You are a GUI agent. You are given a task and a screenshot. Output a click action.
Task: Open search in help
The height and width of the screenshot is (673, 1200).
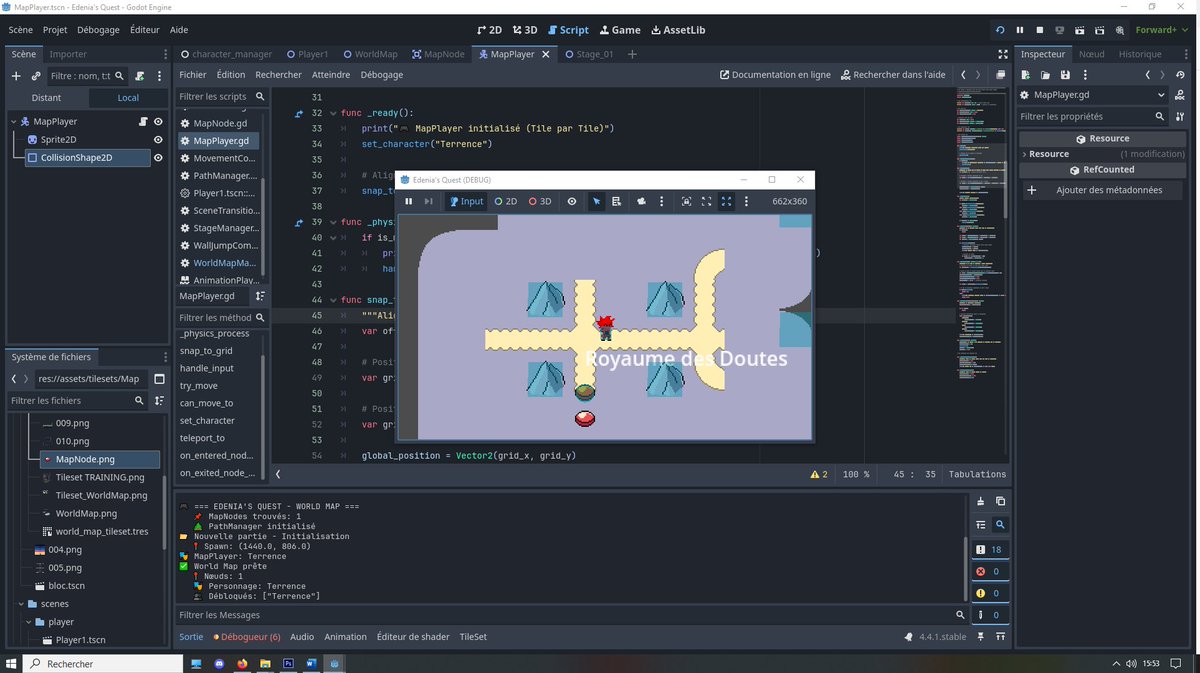(x=892, y=75)
